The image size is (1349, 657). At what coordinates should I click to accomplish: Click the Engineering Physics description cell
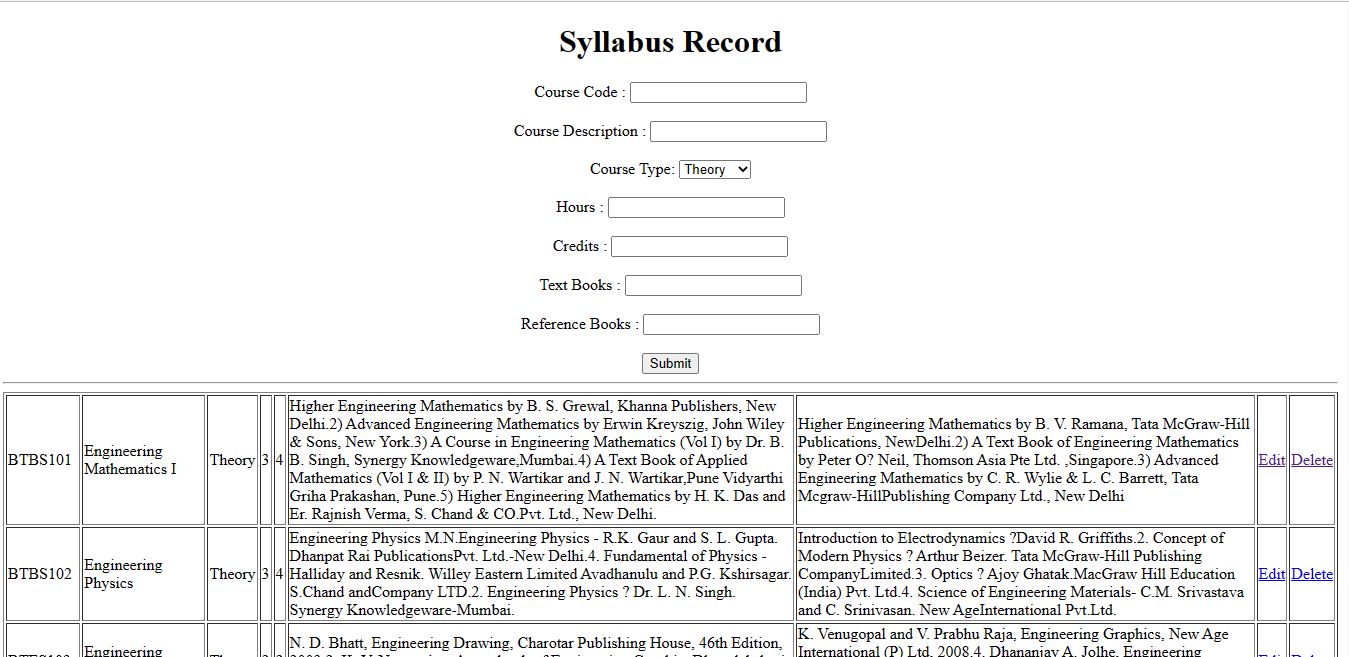tap(142, 574)
